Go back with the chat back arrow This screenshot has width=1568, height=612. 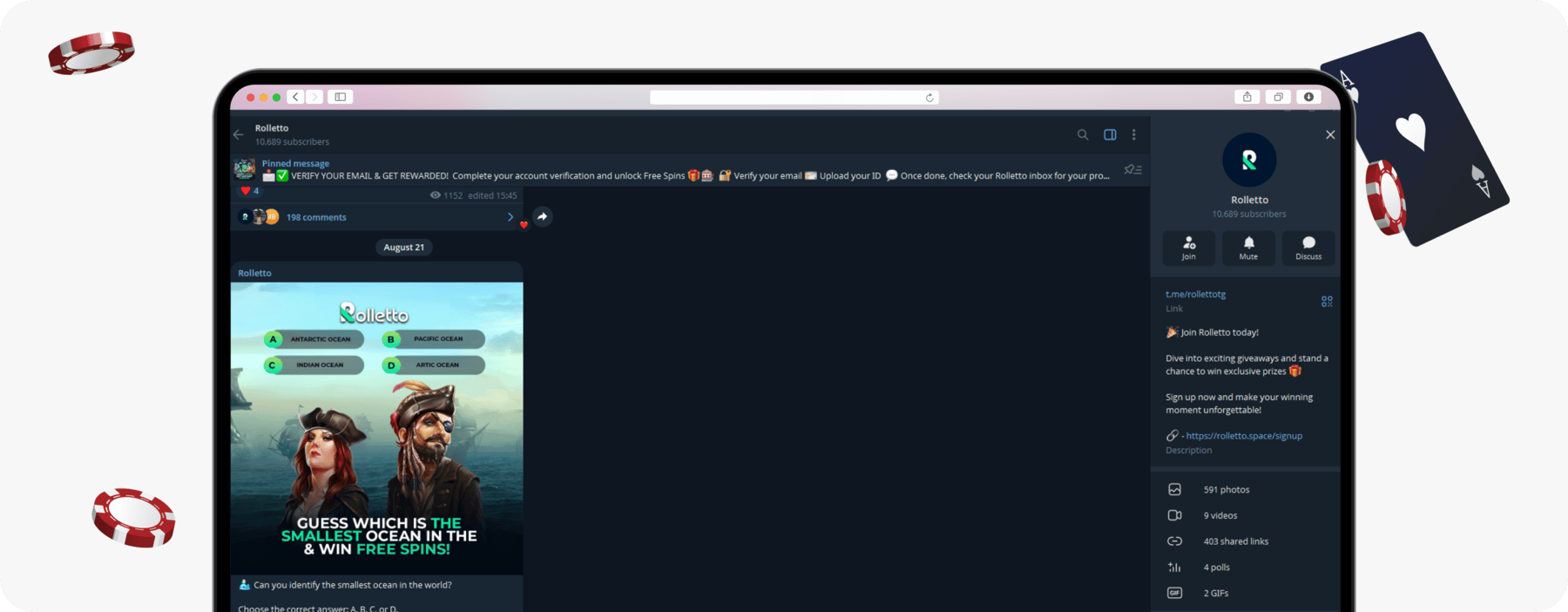[x=239, y=135]
